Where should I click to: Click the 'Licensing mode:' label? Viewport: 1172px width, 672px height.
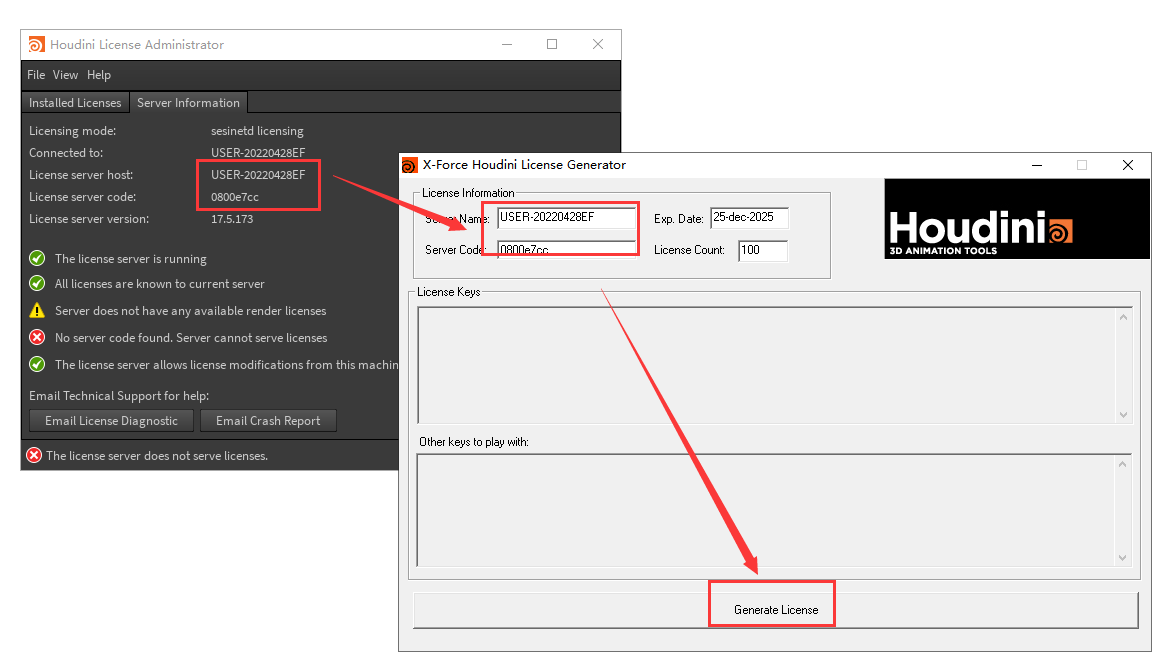click(73, 131)
